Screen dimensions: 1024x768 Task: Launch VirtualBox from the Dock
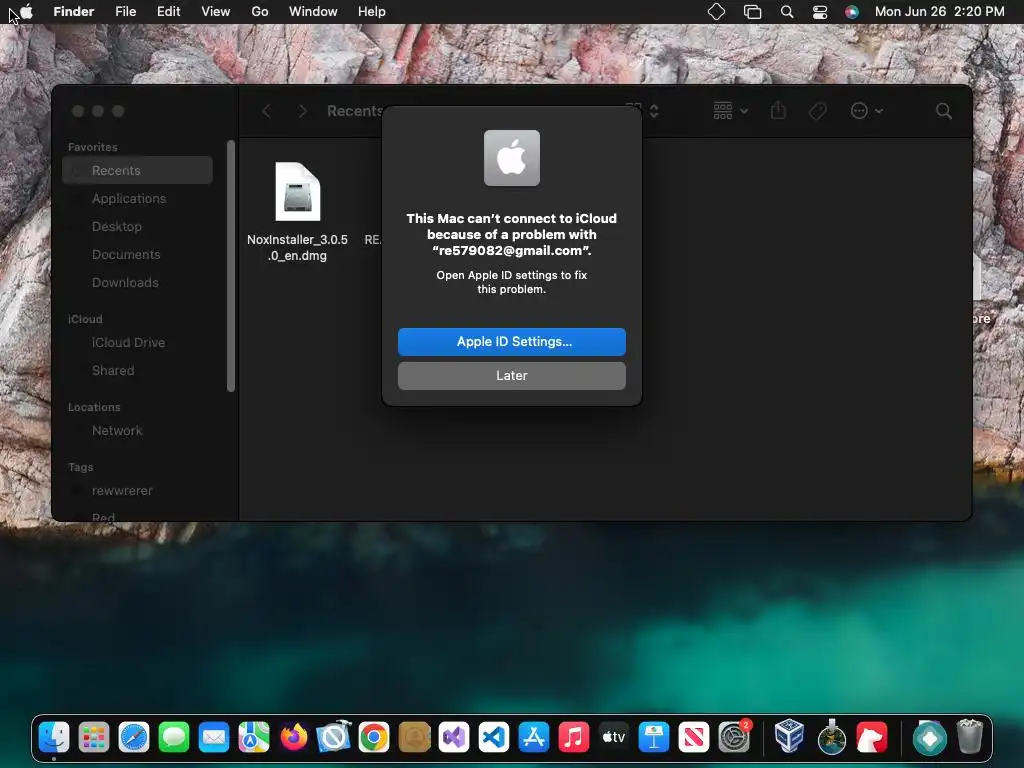(x=789, y=737)
